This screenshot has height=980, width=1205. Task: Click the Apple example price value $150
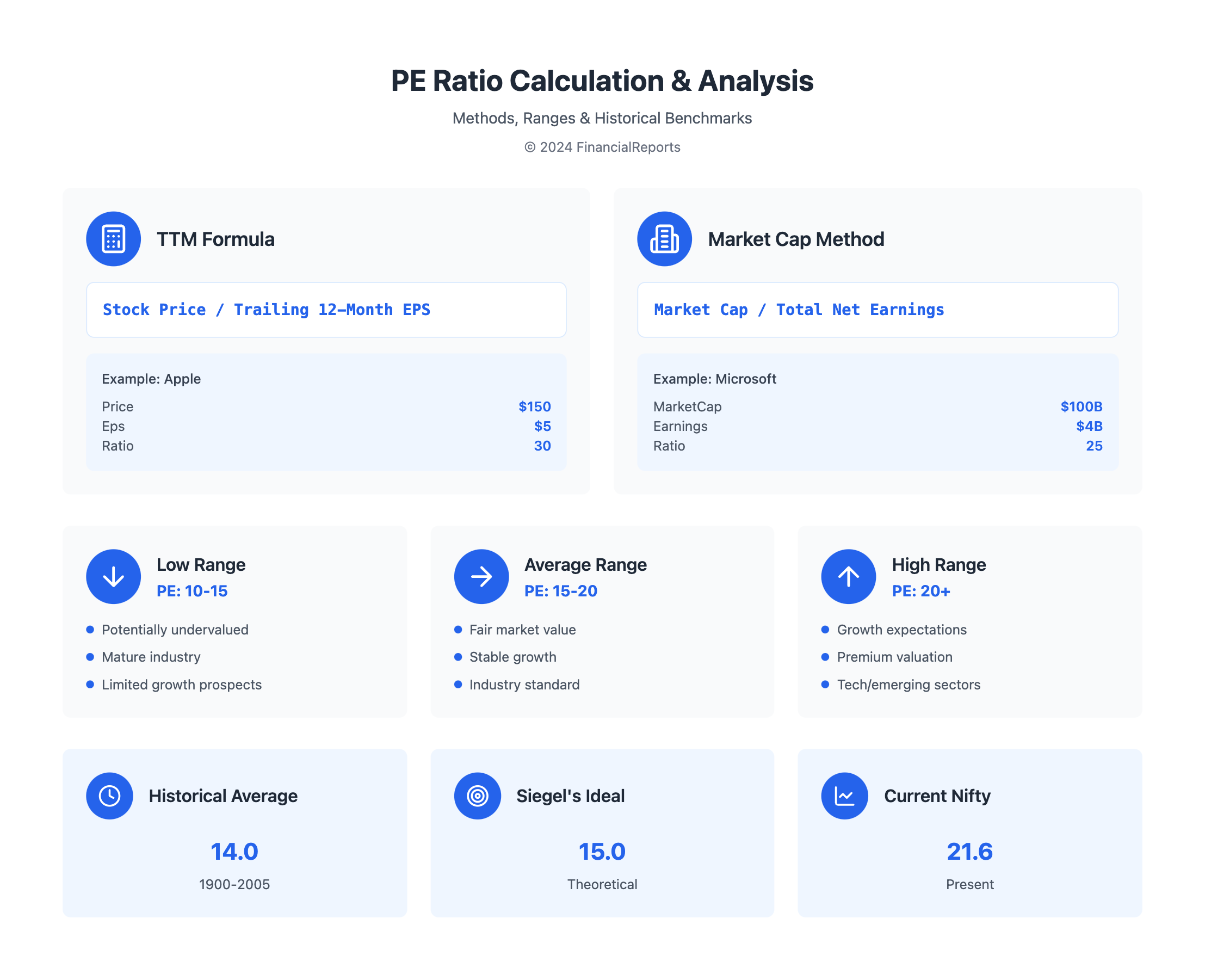pyautogui.click(x=534, y=406)
